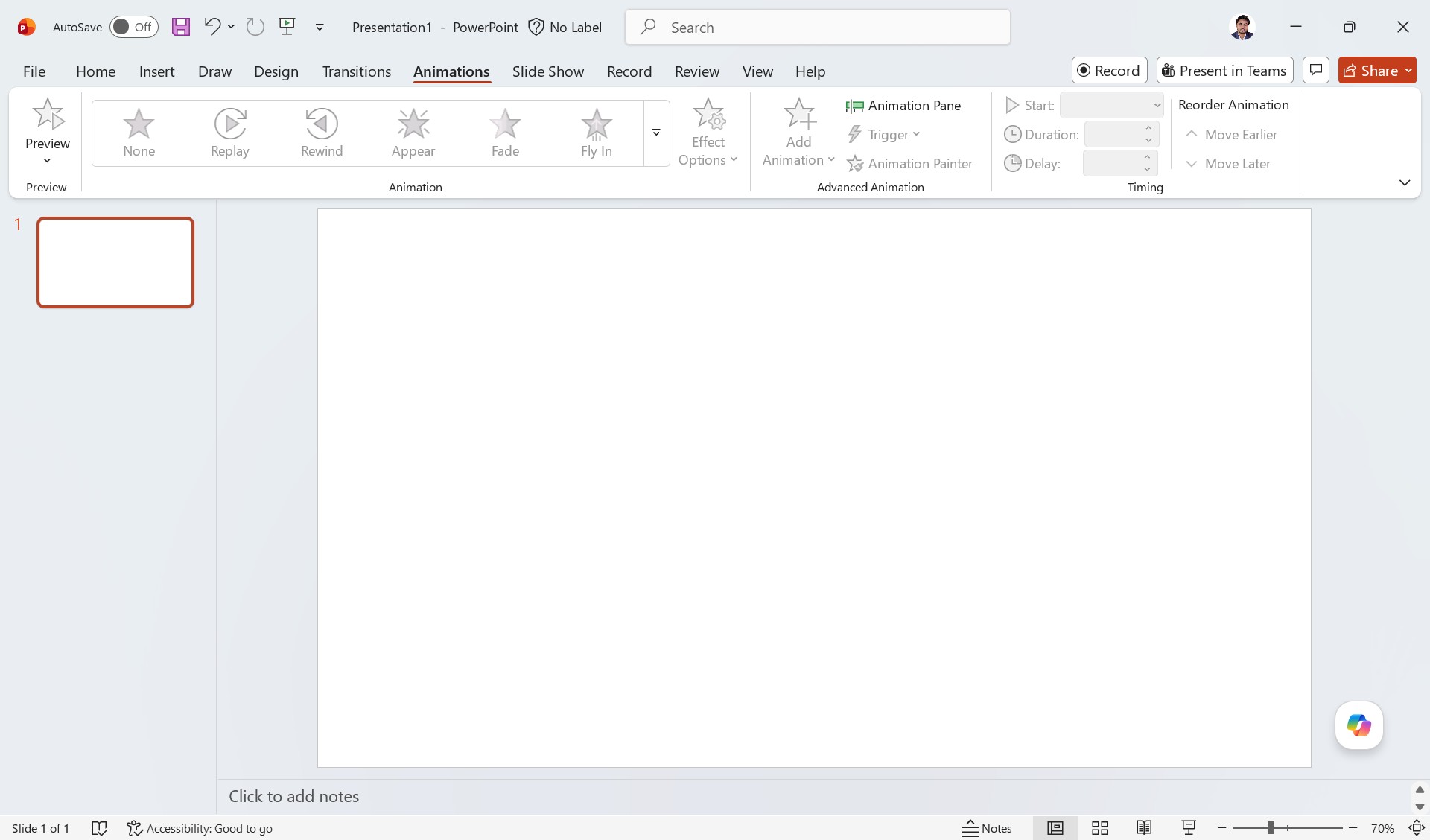
Task: Switch to Reading View icon
Action: point(1144,828)
